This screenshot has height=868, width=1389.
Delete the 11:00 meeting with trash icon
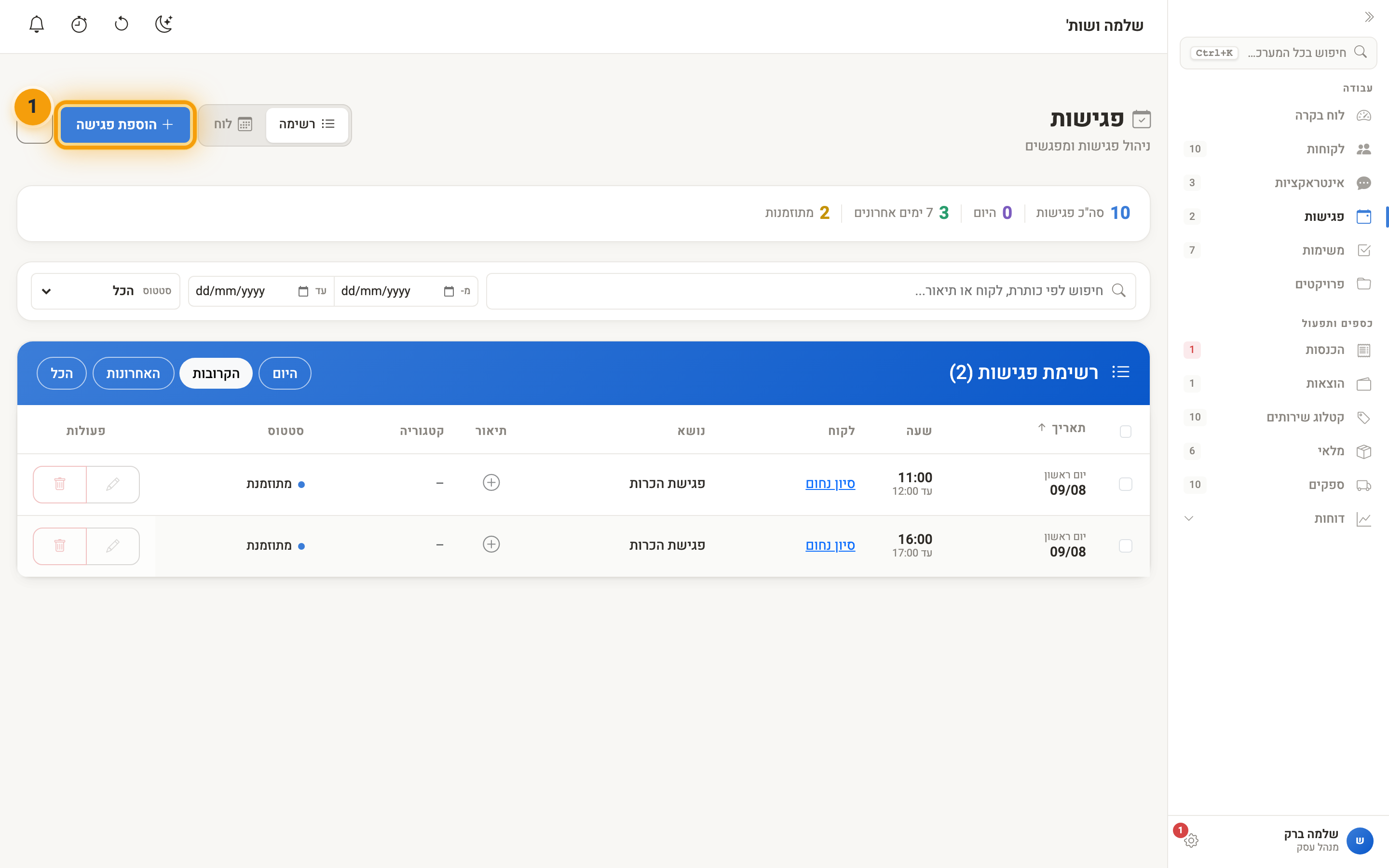click(60, 484)
